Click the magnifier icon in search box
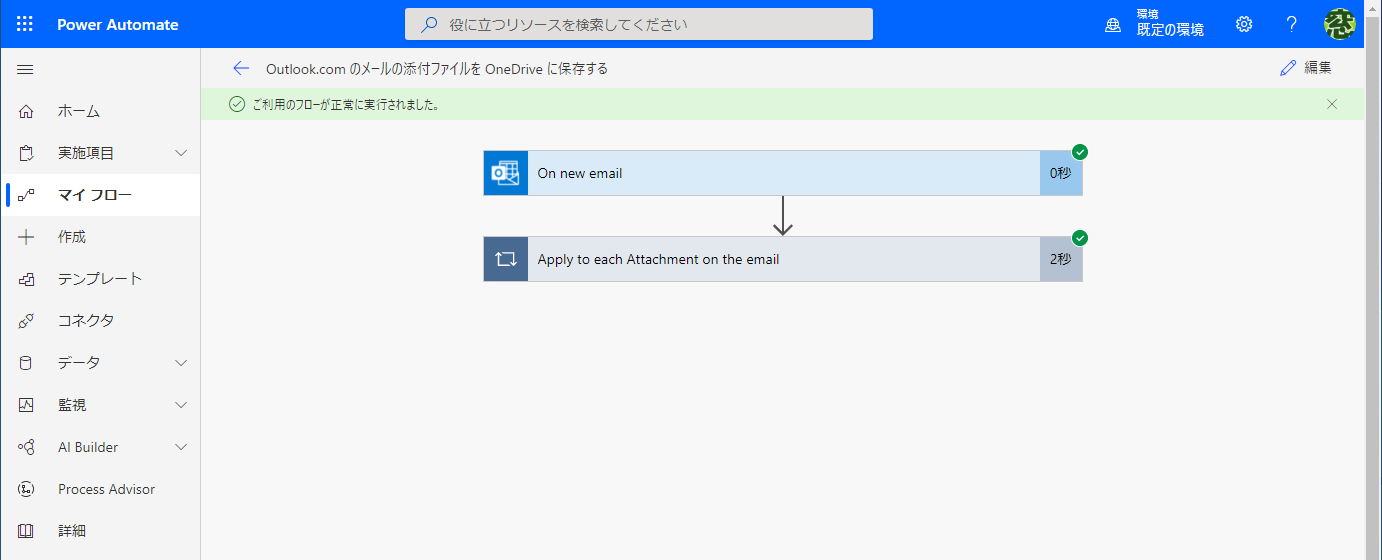 click(429, 24)
